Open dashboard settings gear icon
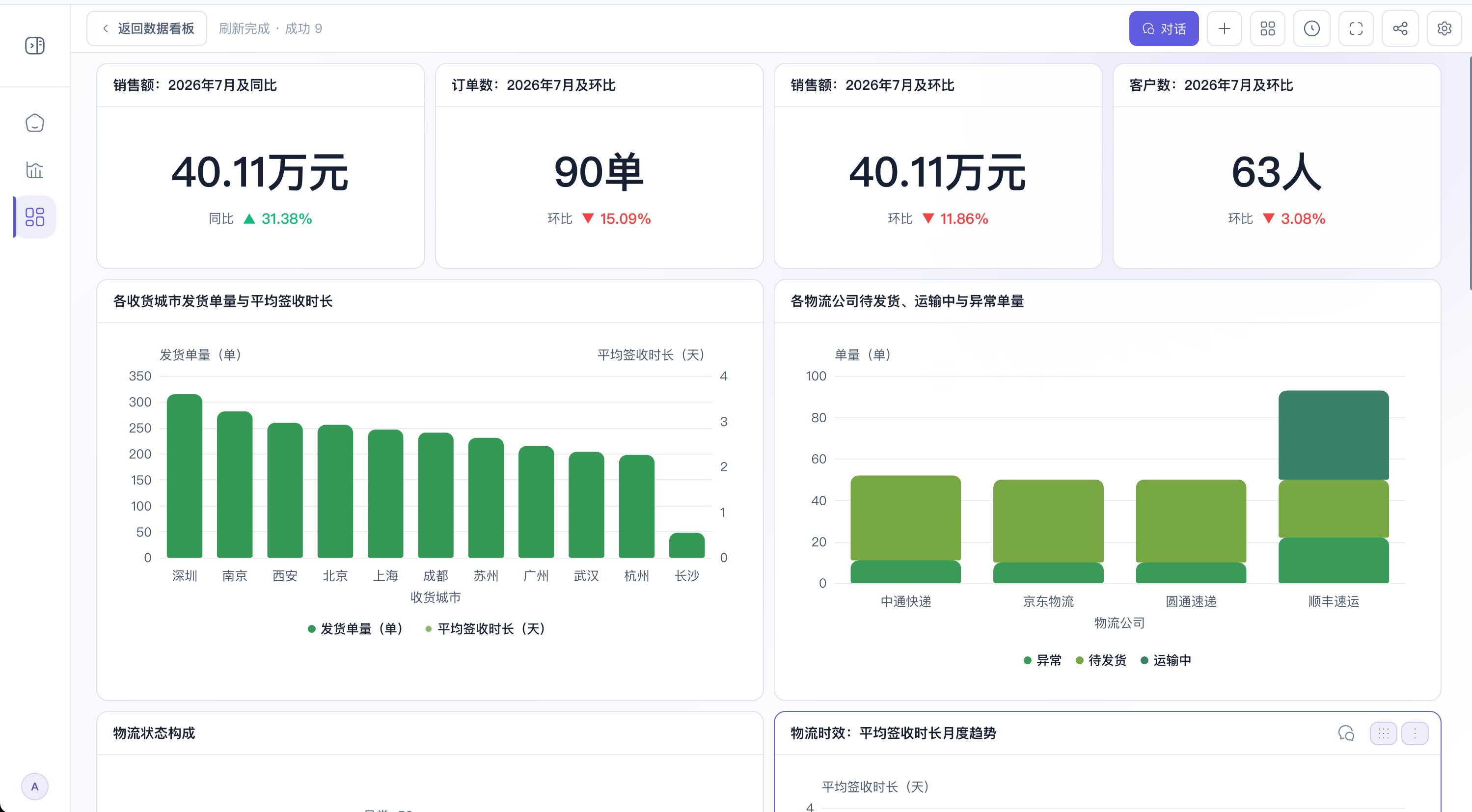The width and height of the screenshot is (1472, 812). 1444,28
